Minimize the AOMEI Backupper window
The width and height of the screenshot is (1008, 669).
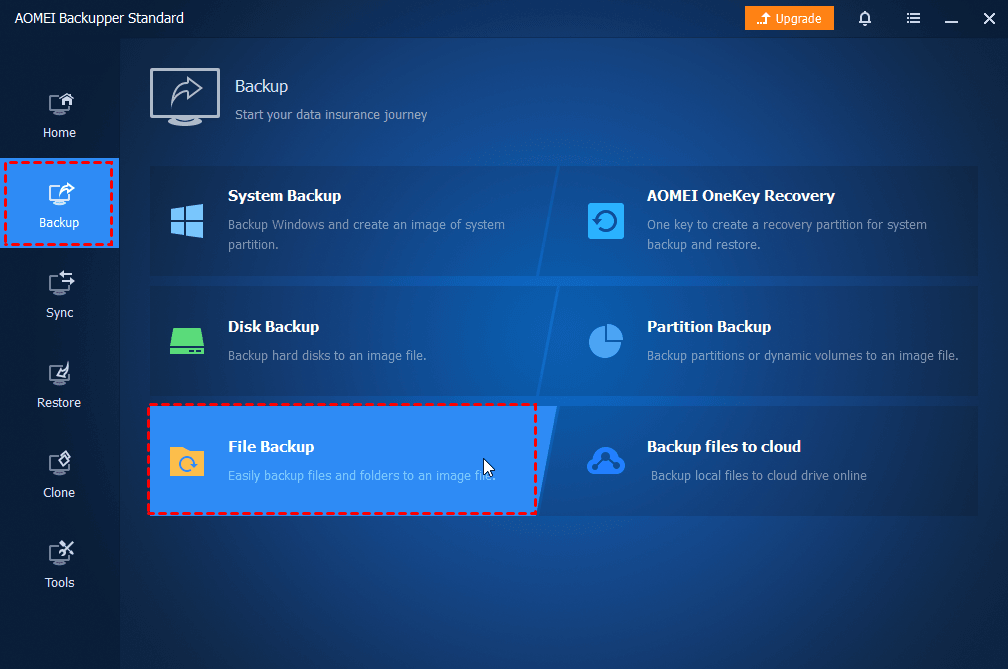pyautogui.click(x=951, y=19)
